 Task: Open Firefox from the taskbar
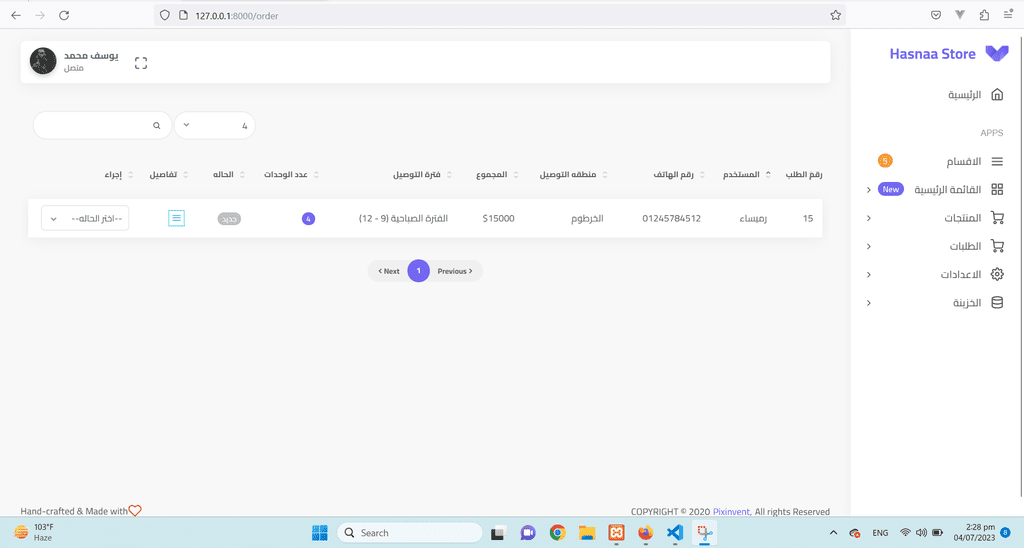645,533
